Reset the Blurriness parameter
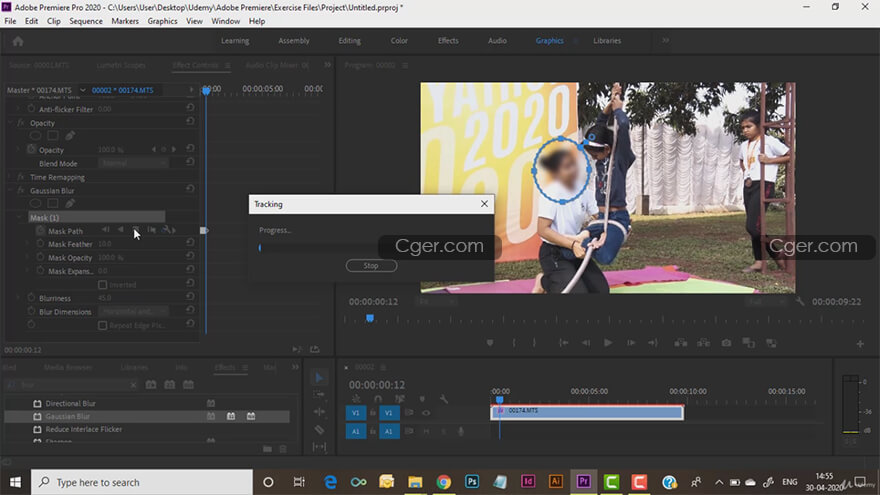This screenshot has width=880, height=495. (190, 297)
